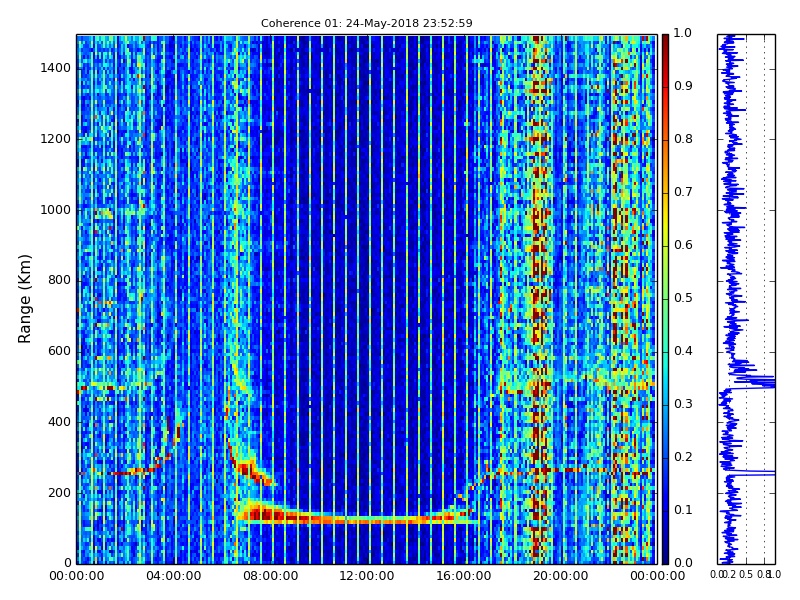Pick the 0.7 tick on the colorbar
800x600 pixels.
click(x=683, y=192)
